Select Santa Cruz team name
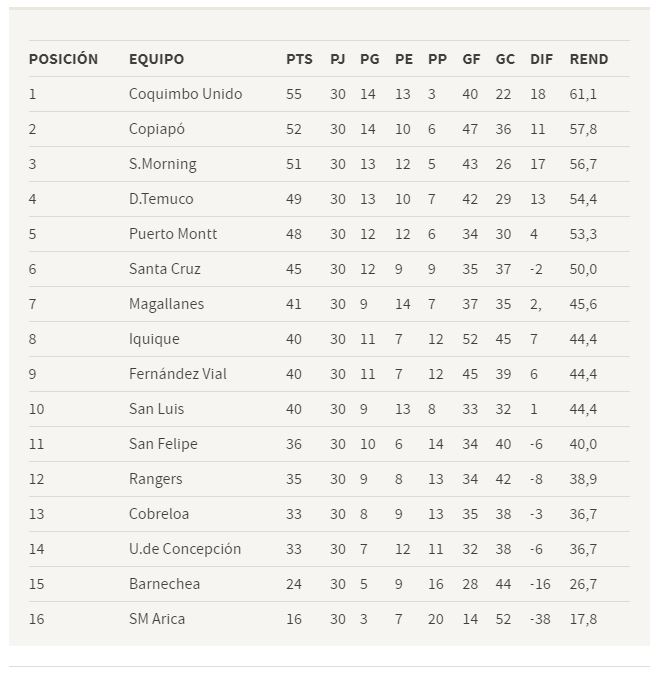The image size is (661, 674). [165, 269]
